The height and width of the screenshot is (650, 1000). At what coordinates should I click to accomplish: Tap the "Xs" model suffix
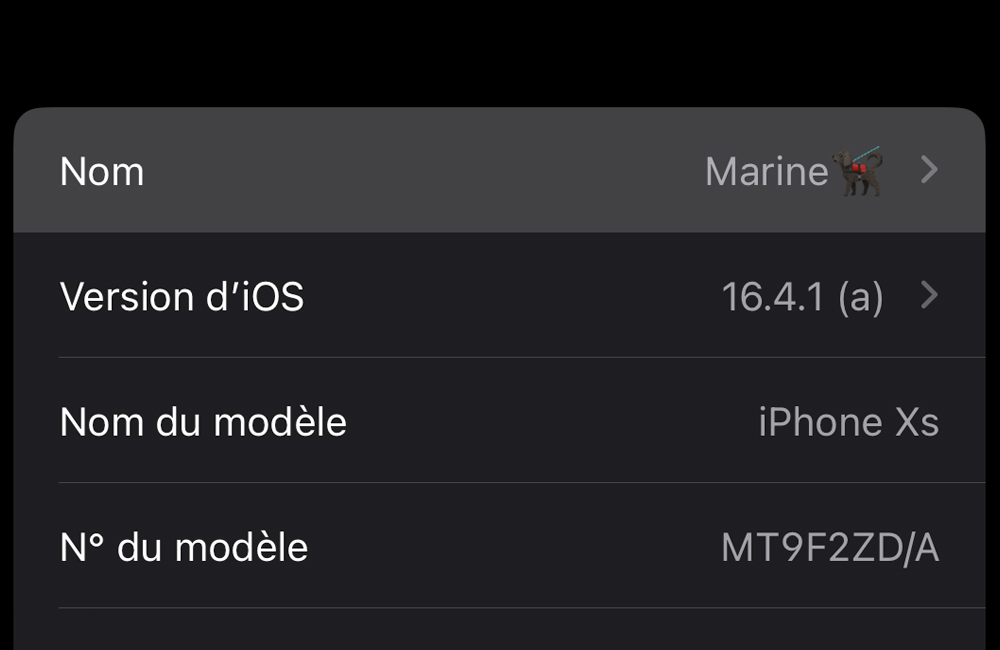(916, 422)
